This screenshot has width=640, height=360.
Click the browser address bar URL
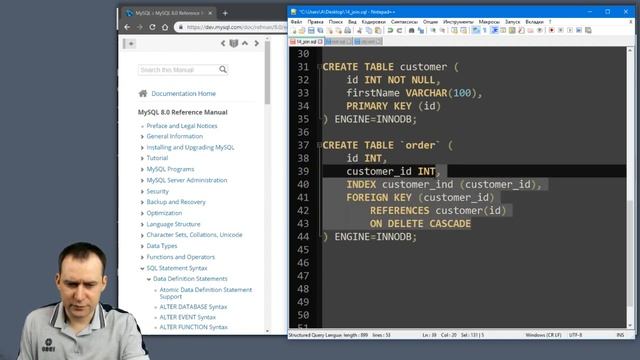[237, 27]
